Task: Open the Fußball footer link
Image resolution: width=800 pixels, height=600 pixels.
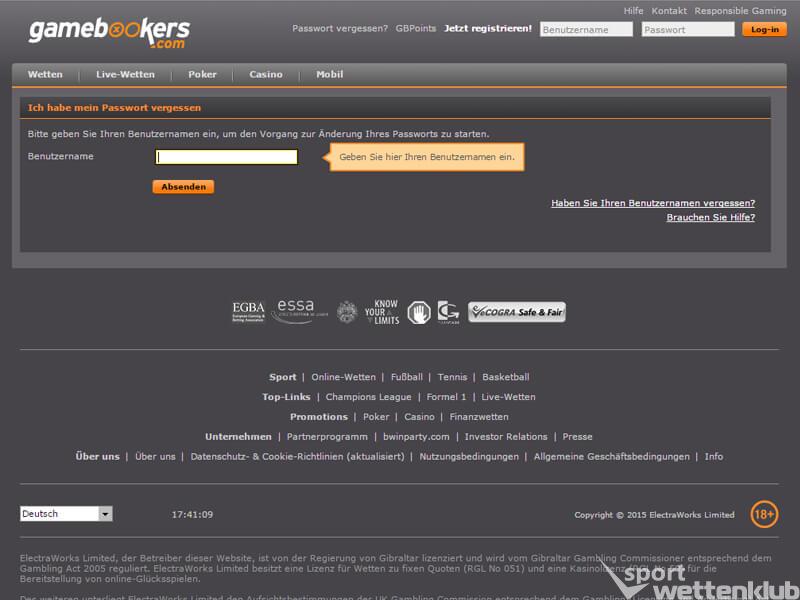Action: point(407,377)
